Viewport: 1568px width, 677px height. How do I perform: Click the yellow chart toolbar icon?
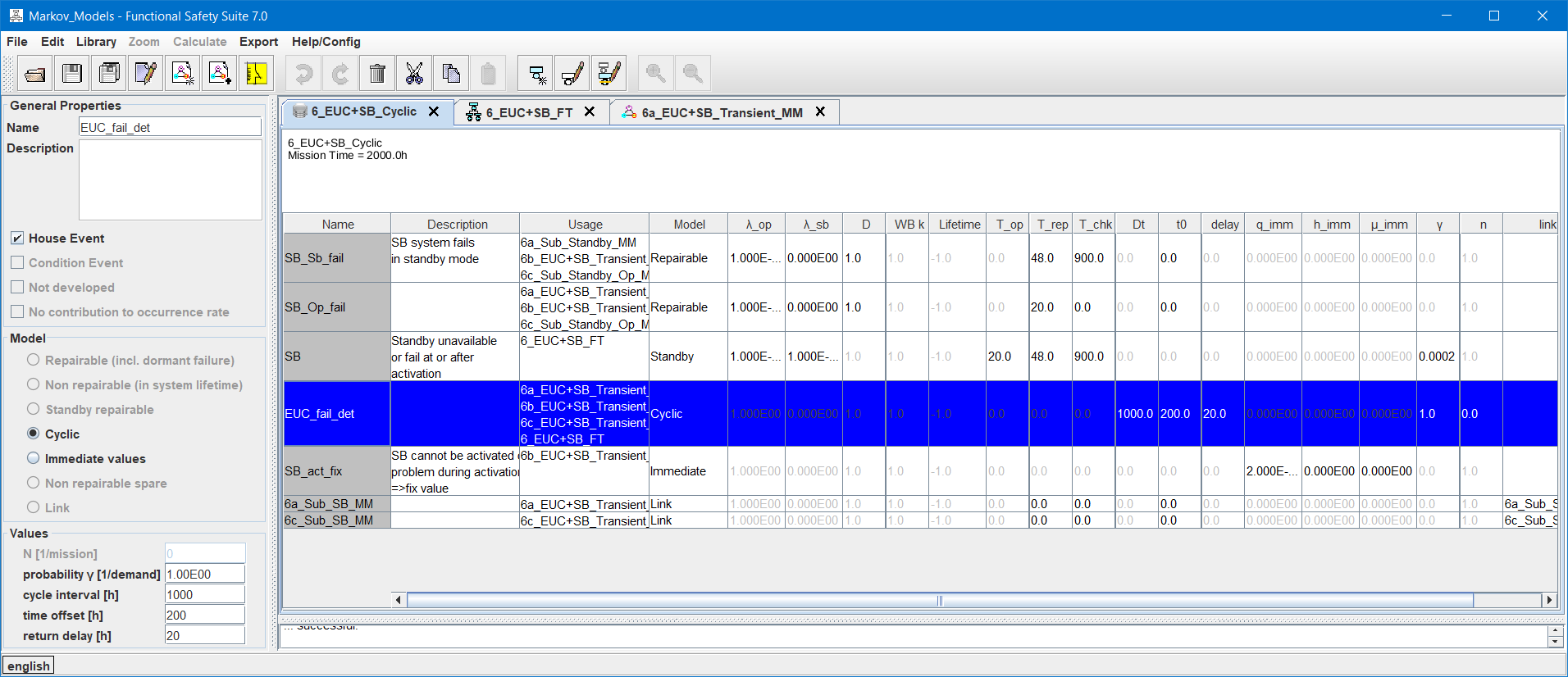pos(256,74)
